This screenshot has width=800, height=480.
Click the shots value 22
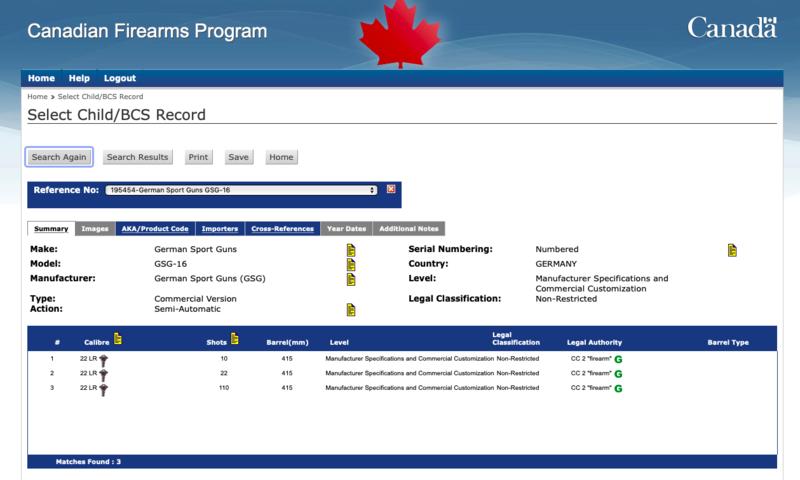click(x=224, y=373)
